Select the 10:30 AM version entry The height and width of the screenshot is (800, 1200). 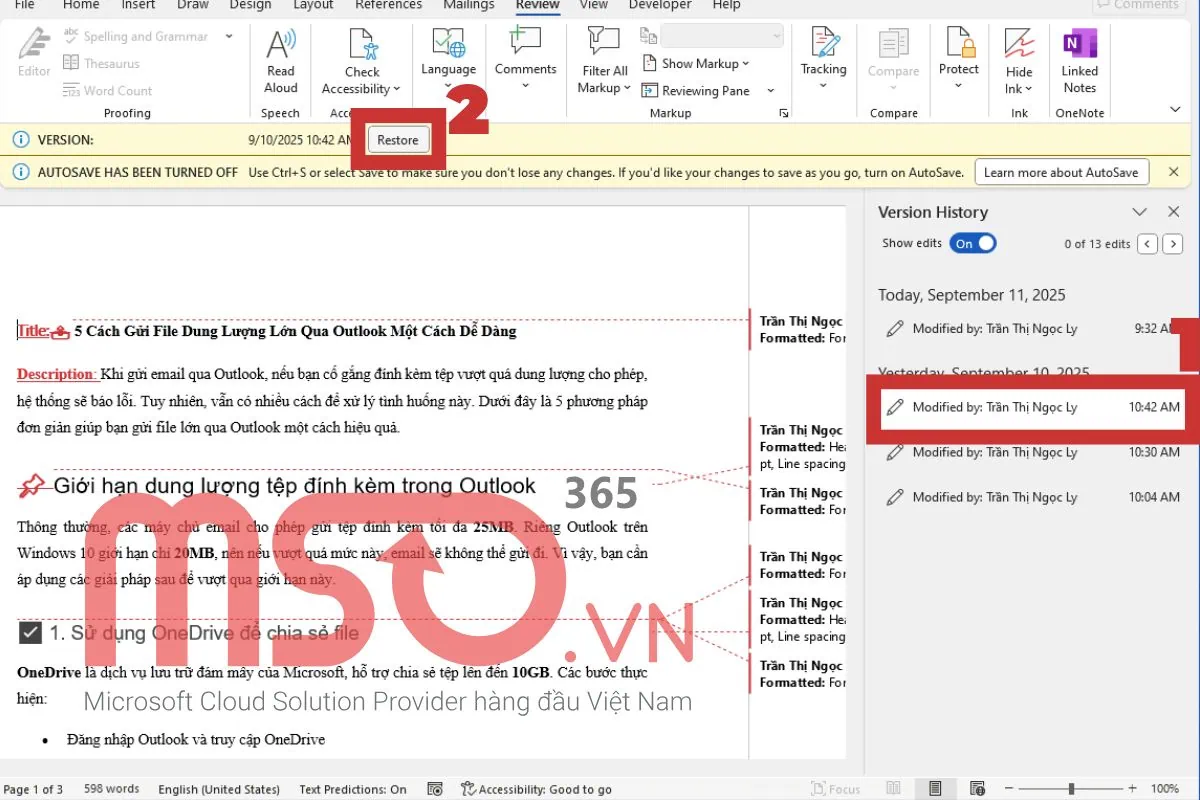coord(1020,452)
